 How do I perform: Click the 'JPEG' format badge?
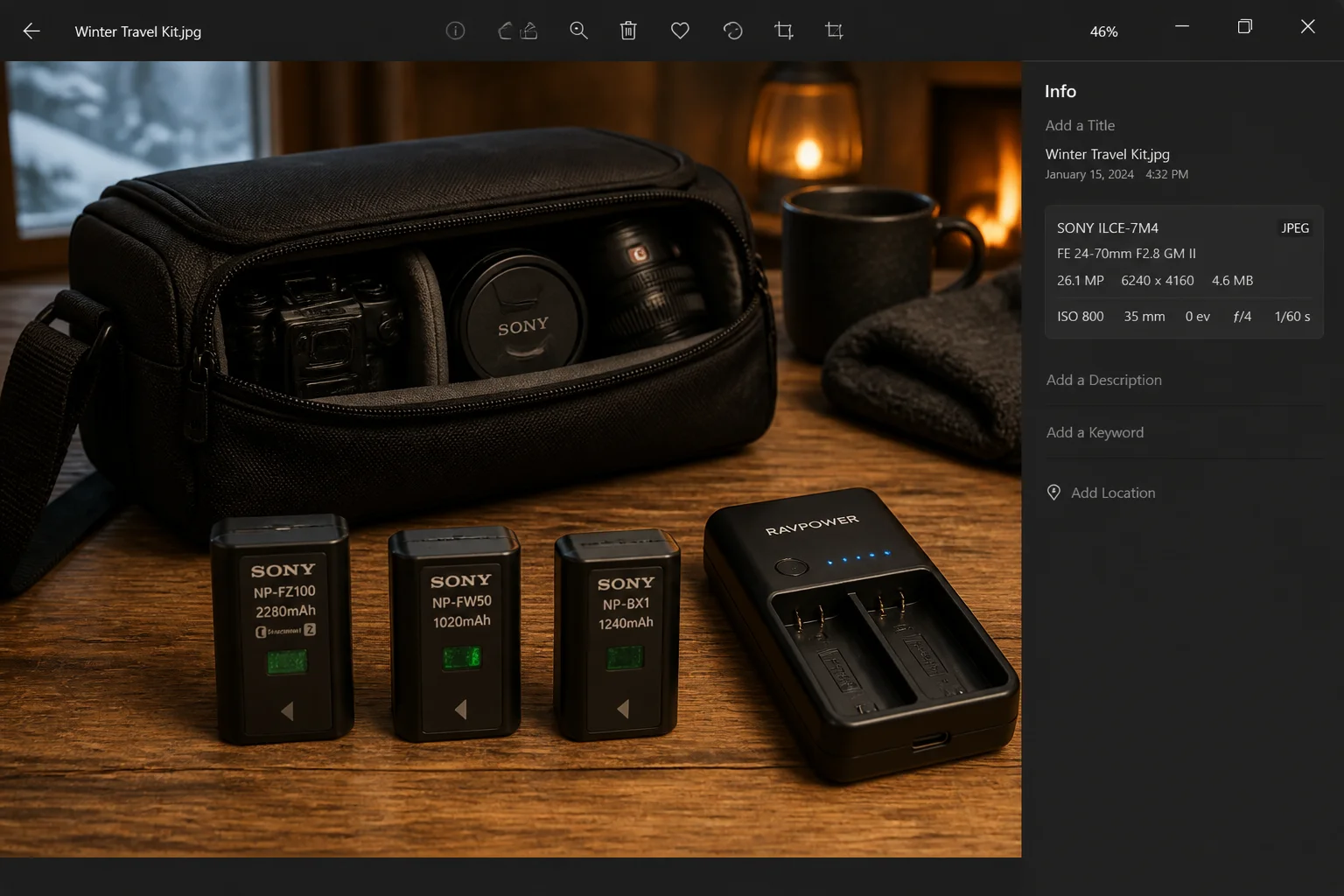[x=1295, y=227]
